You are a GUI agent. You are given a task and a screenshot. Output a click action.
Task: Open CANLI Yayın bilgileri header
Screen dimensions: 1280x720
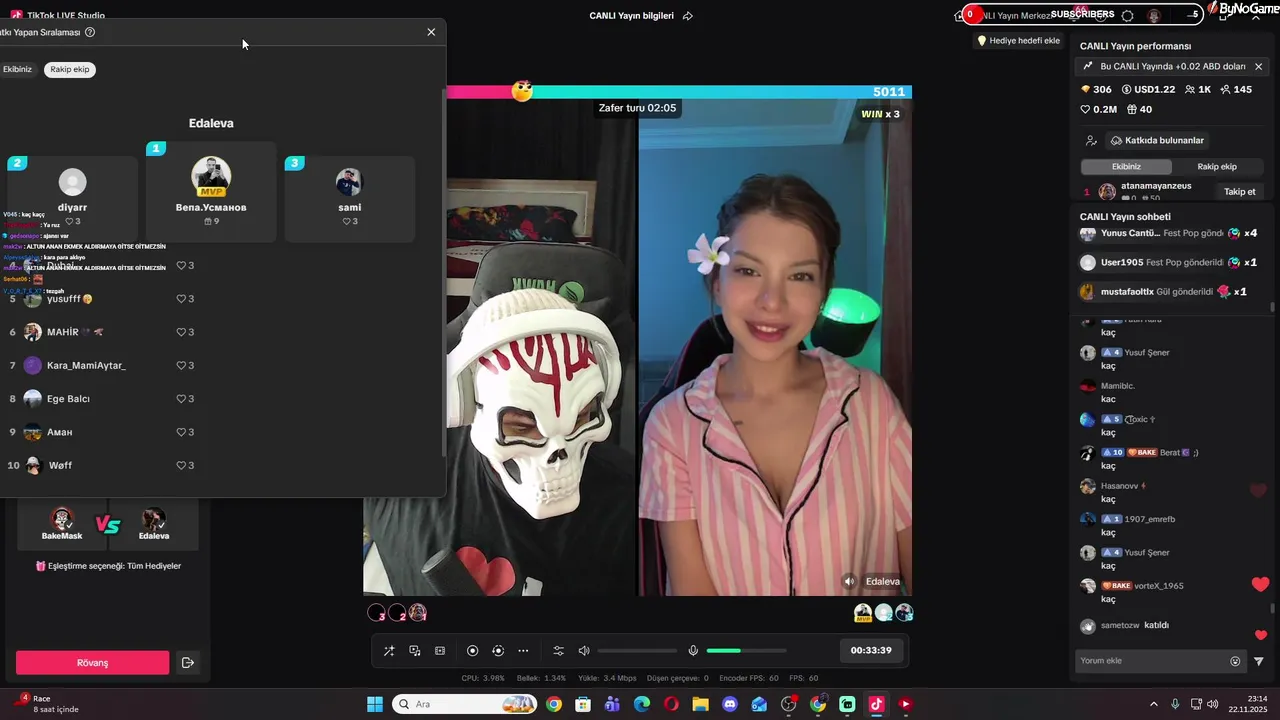[x=631, y=16]
